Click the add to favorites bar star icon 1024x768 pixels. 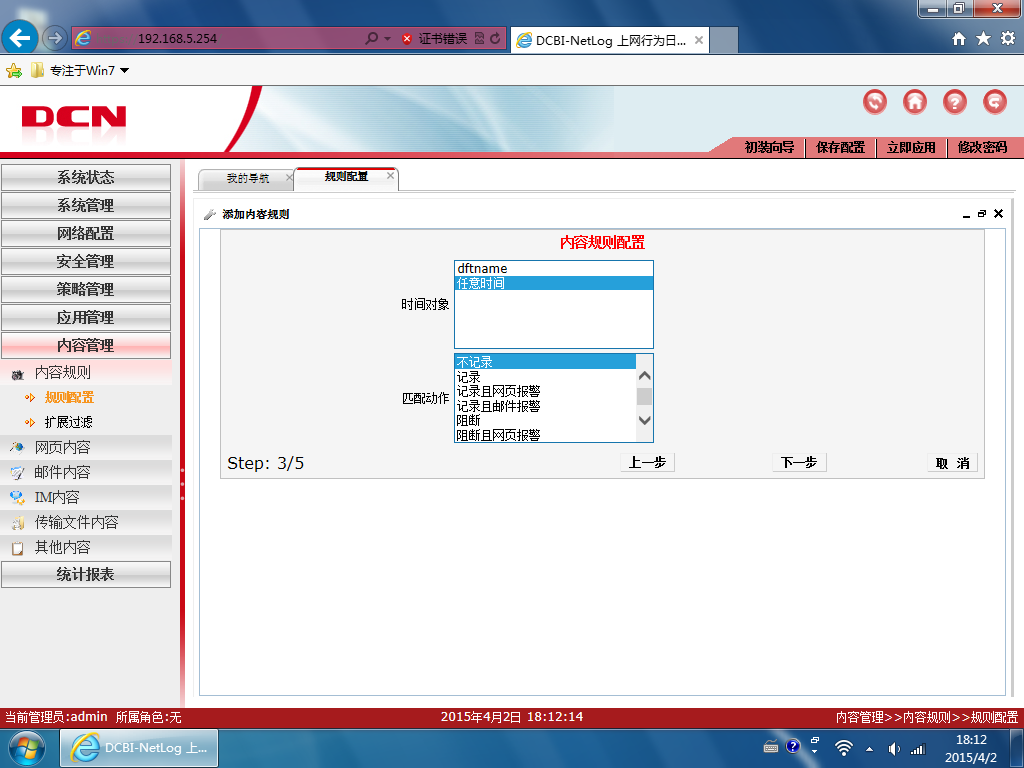tap(14, 71)
